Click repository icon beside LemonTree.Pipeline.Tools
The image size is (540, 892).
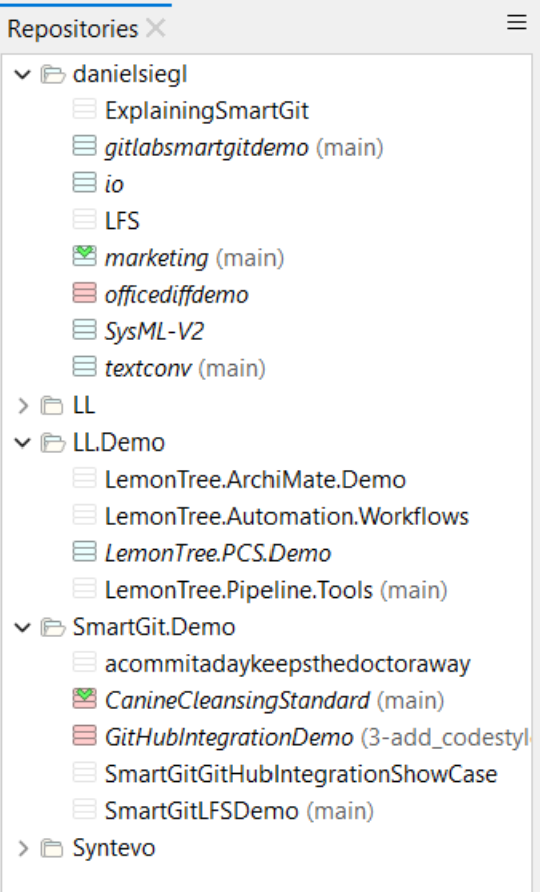(84, 589)
